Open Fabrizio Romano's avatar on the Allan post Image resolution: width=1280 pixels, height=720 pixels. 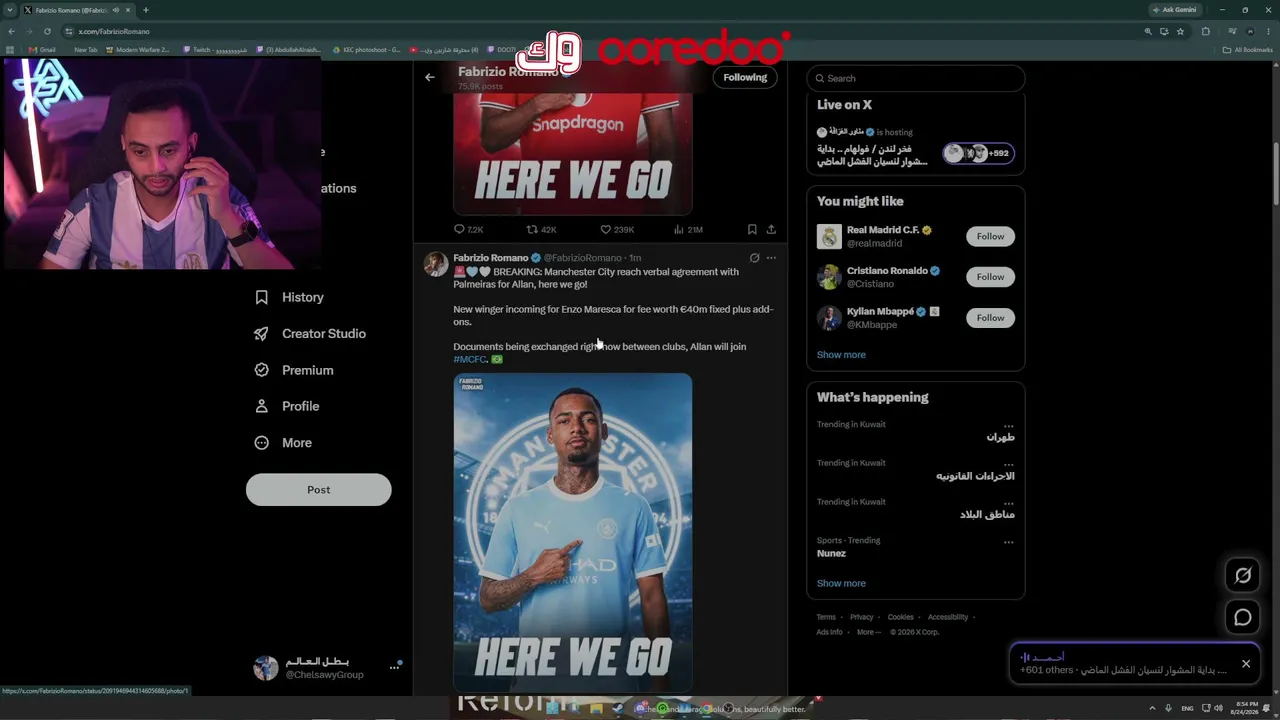click(x=436, y=264)
